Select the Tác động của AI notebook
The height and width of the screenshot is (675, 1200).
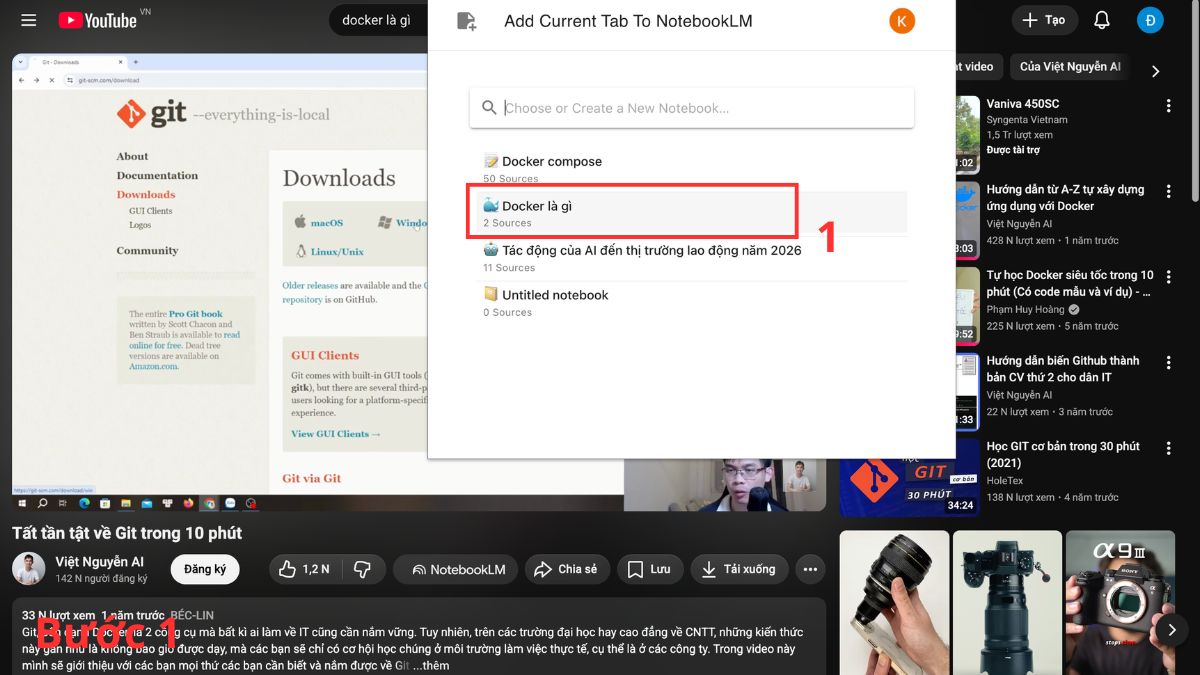(x=692, y=258)
